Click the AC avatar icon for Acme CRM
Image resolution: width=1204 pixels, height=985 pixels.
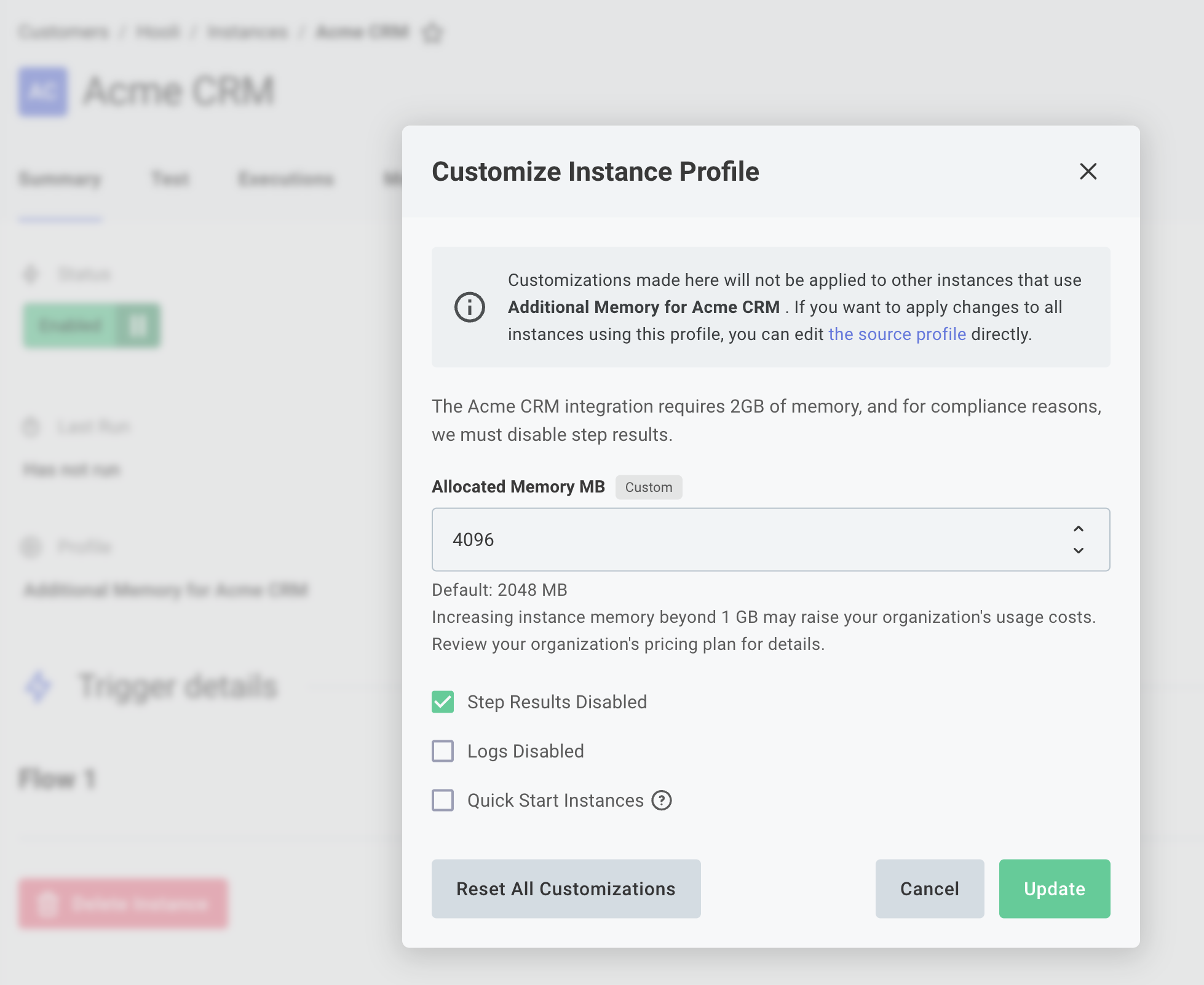tap(42, 91)
